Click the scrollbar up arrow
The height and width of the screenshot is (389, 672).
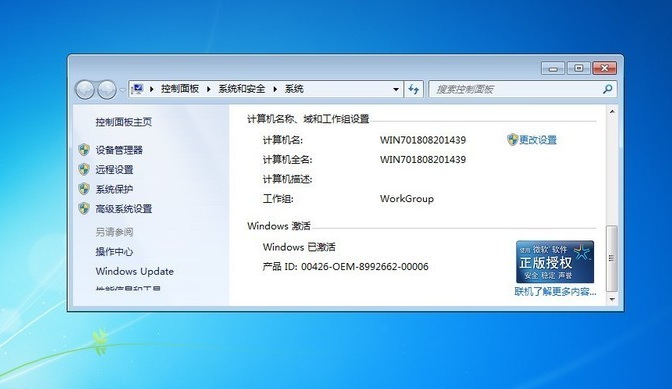point(612,111)
